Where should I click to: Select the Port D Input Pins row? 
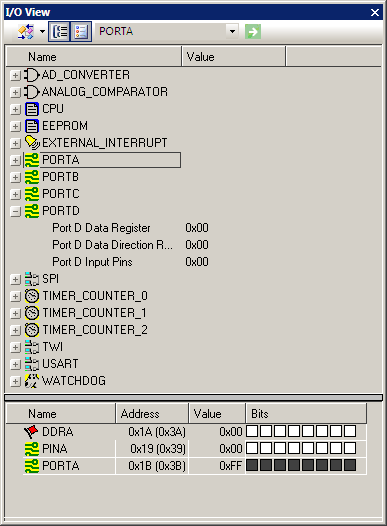tap(130, 262)
